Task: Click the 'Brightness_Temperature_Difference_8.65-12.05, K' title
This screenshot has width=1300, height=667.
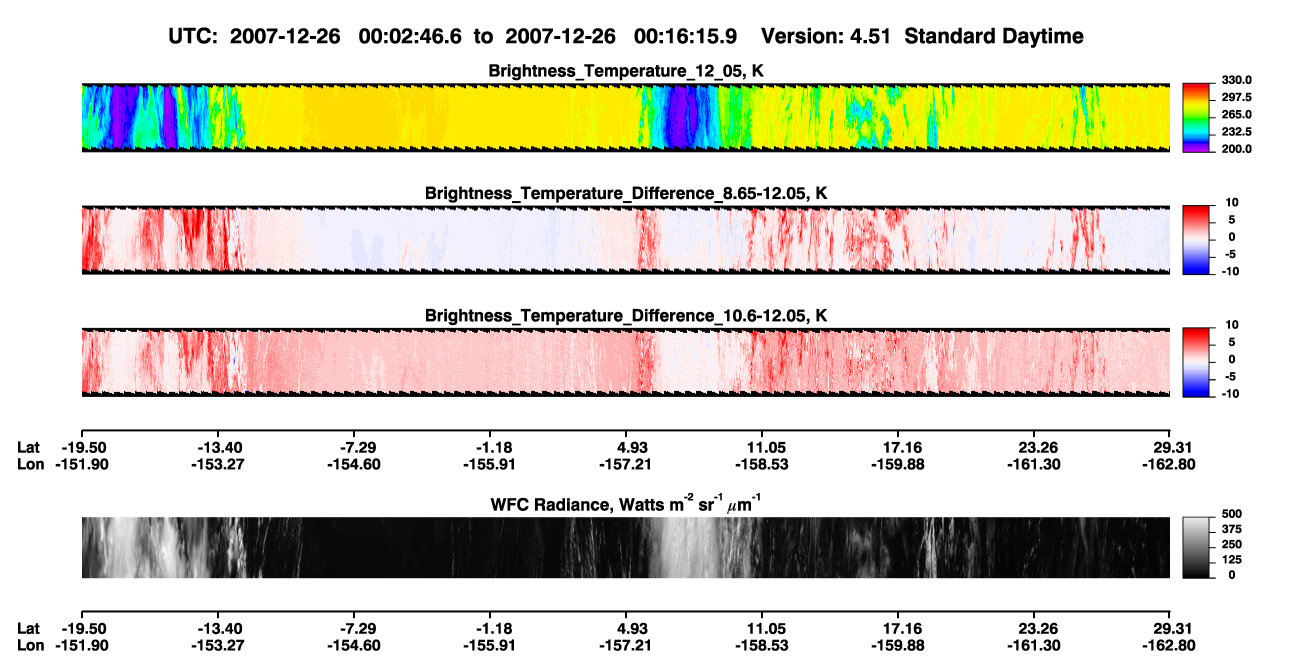Action: tap(626, 193)
